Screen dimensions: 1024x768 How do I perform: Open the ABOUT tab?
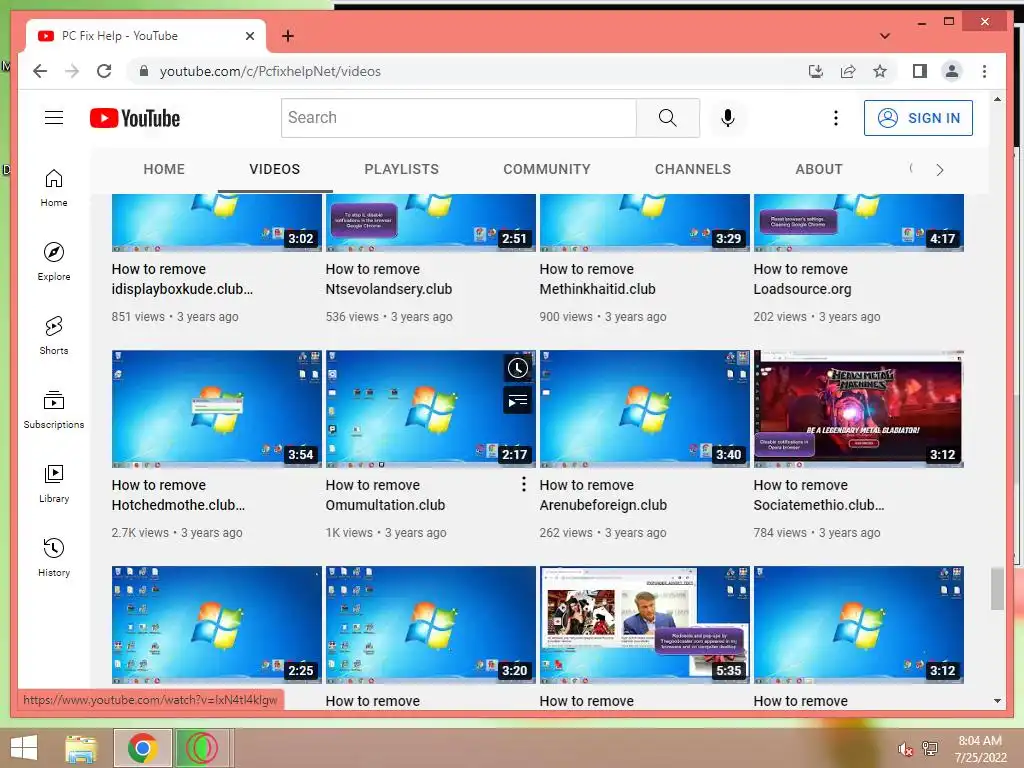pos(819,169)
